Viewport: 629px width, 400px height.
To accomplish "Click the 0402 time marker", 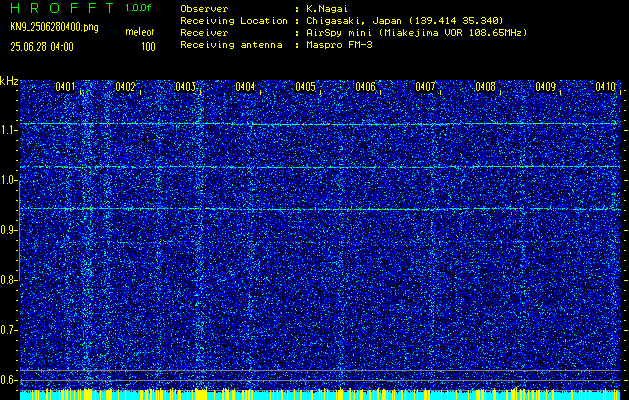I will [125, 87].
